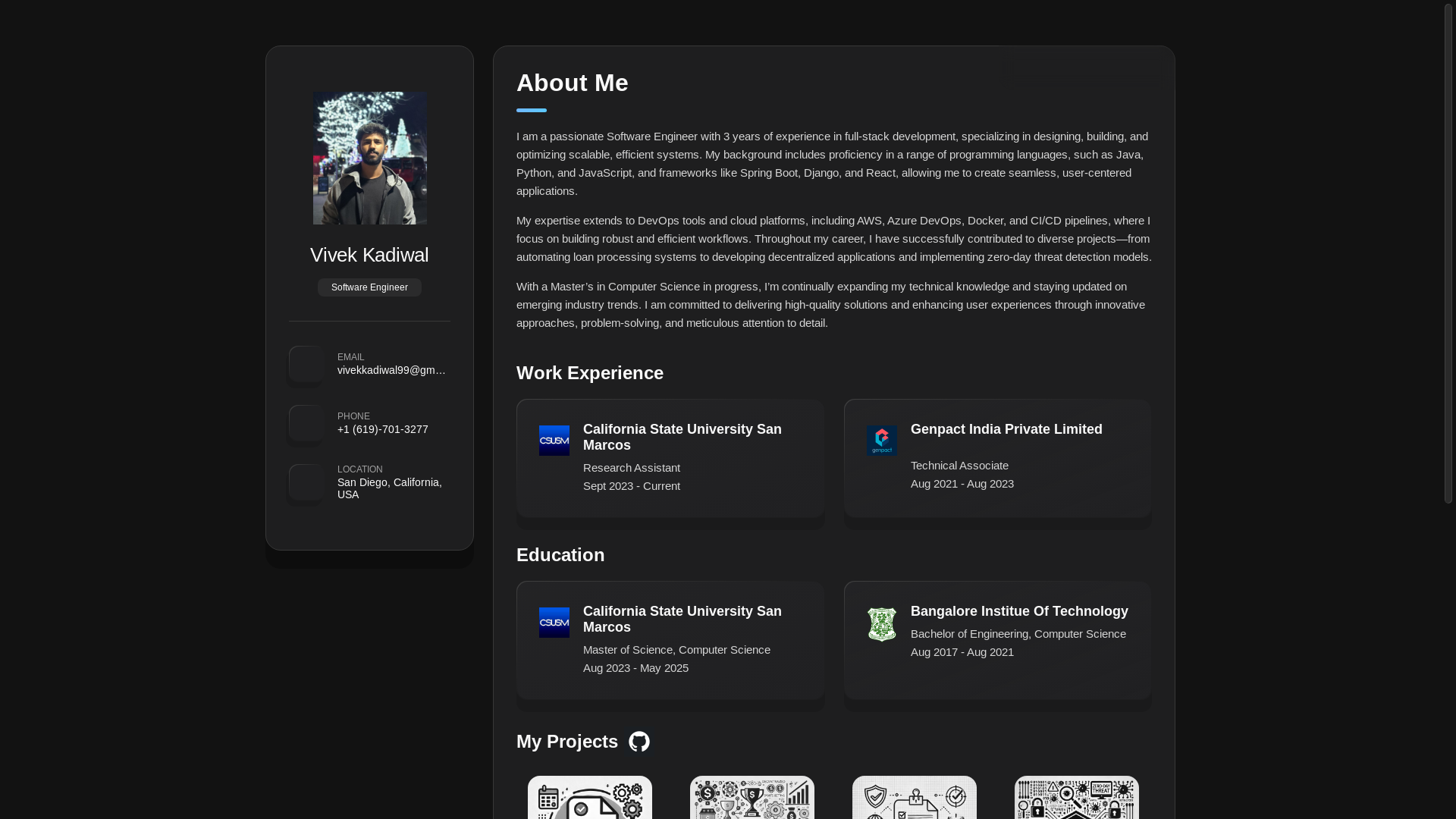The image size is (1456, 819).
Task: Click the first About Me paragraph
Action: click(x=833, y=164)
